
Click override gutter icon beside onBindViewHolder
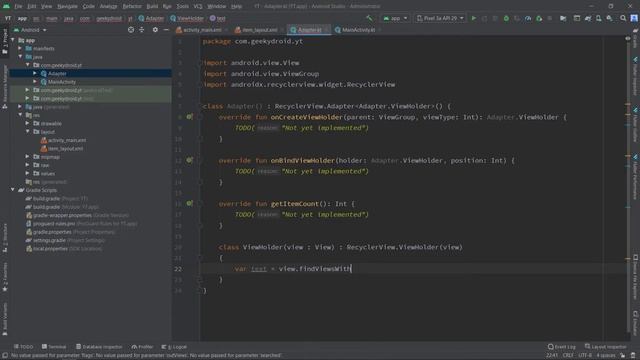[189, 160]
